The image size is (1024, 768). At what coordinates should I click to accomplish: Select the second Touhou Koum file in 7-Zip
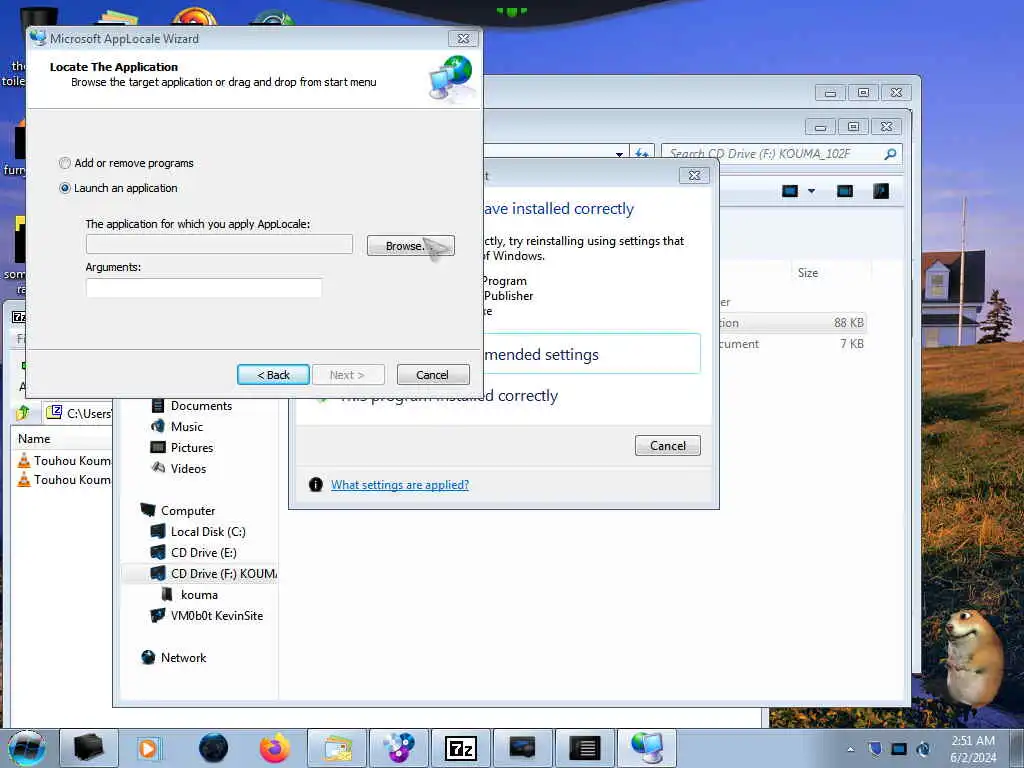pyautogui.click(x=63, y=479)
